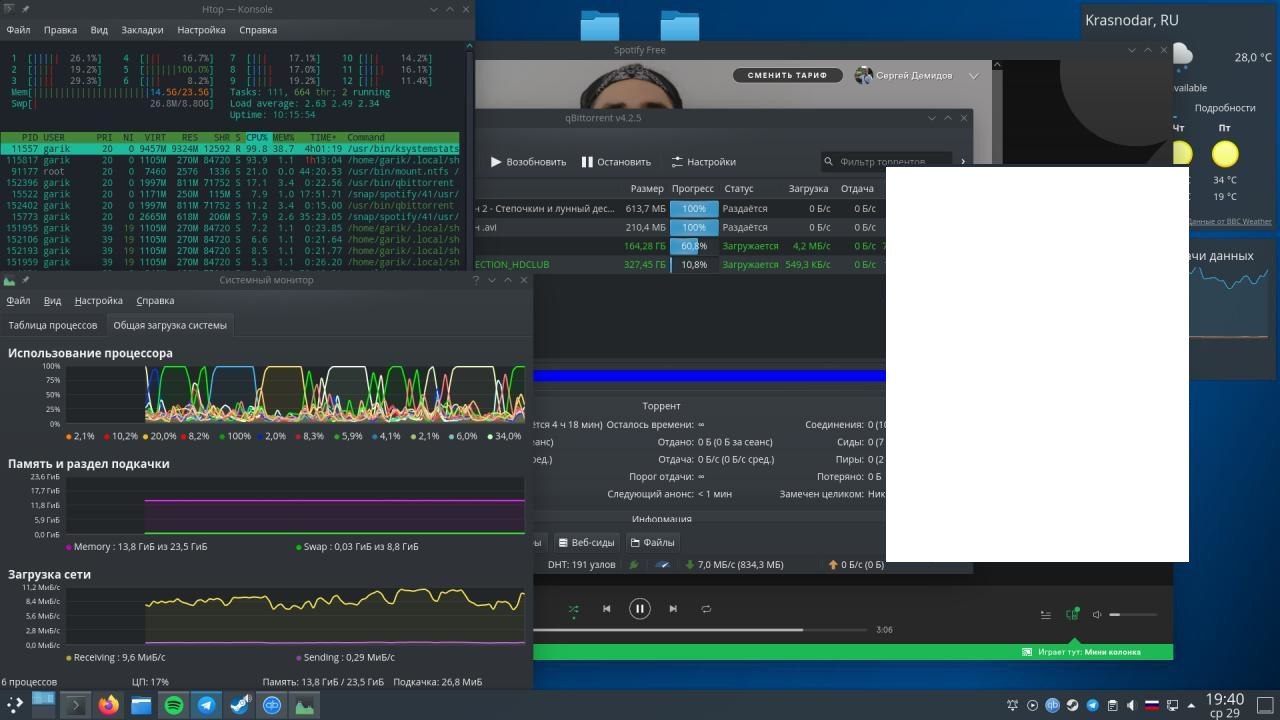The image size is (1280, 720).
Task: Launch Firefox from the taskbar
Action: pos(108,705)
